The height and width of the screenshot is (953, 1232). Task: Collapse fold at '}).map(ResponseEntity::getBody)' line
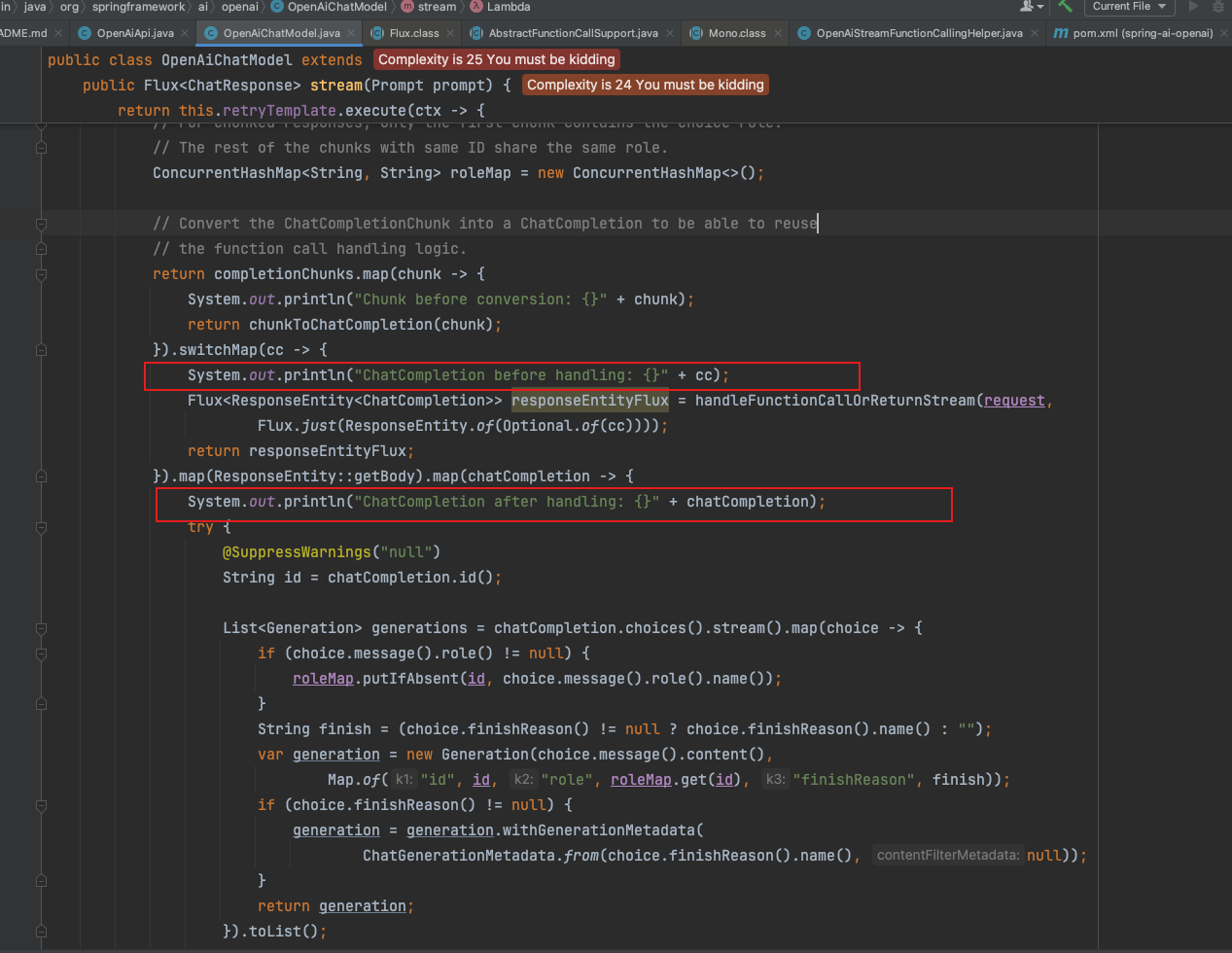[x=41, y=476]
